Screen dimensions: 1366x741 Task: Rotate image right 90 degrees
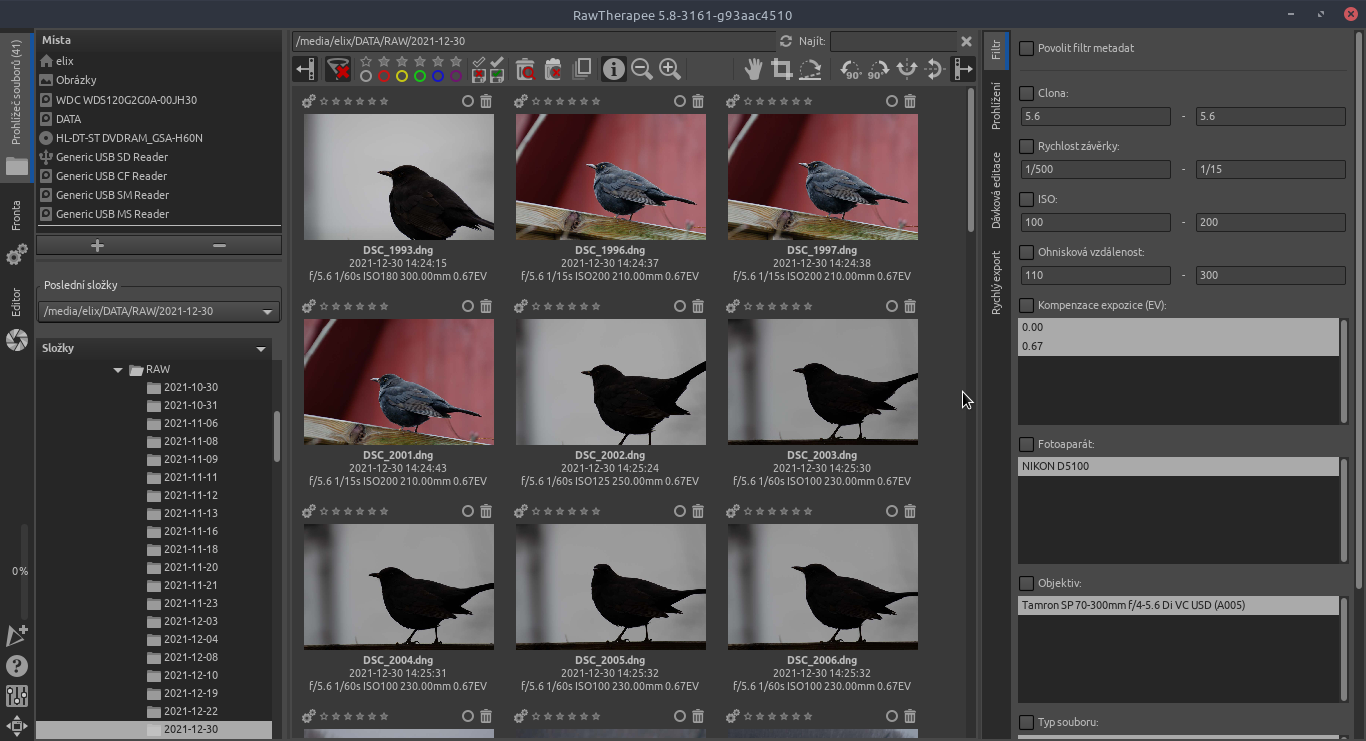[x=878, y=69]
